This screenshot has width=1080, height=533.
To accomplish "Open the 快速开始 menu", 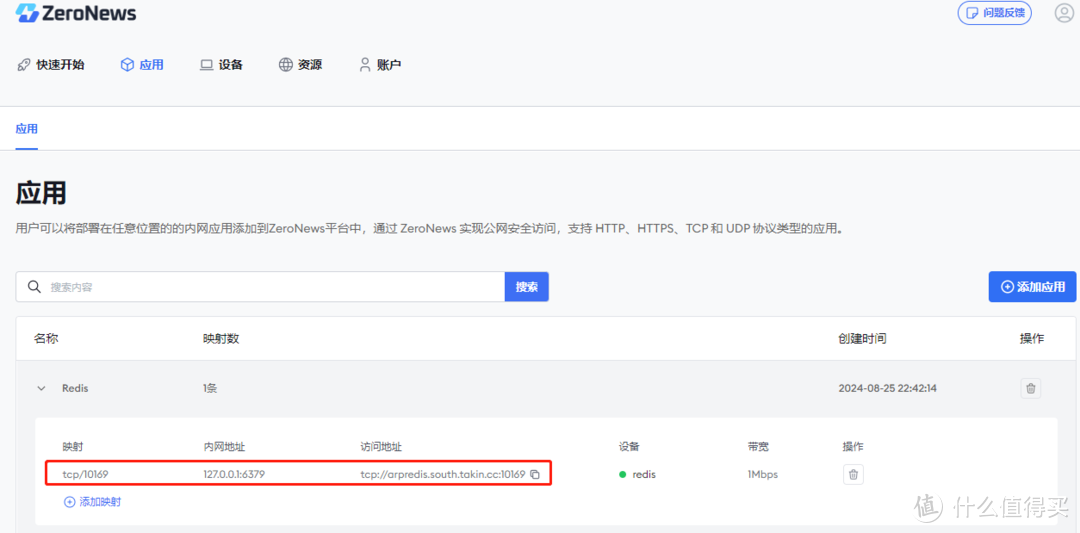I will [x=51, y=65].
